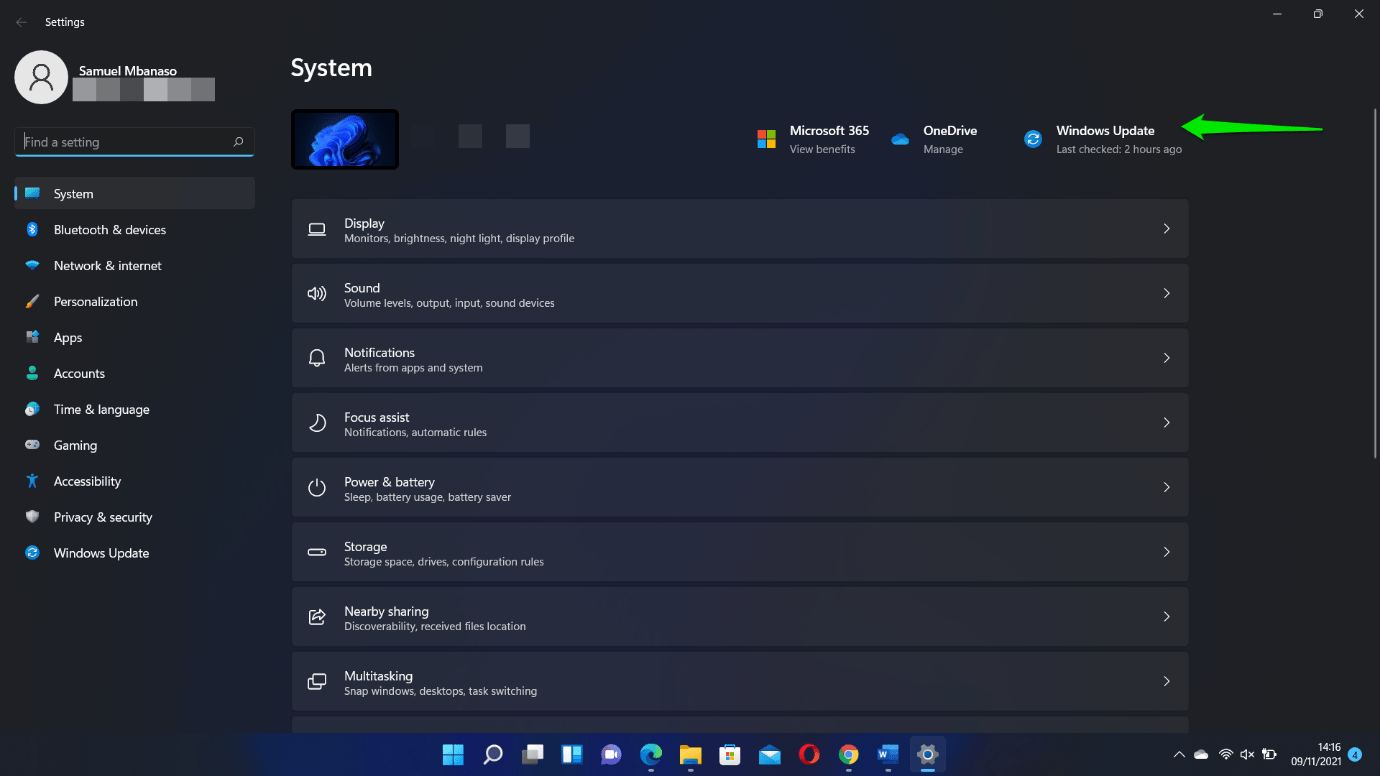Image resolution: width=1380 pixels, height=776 pixels.
Task: Click the Find a setting search box
Action: (x=125, y=142)
